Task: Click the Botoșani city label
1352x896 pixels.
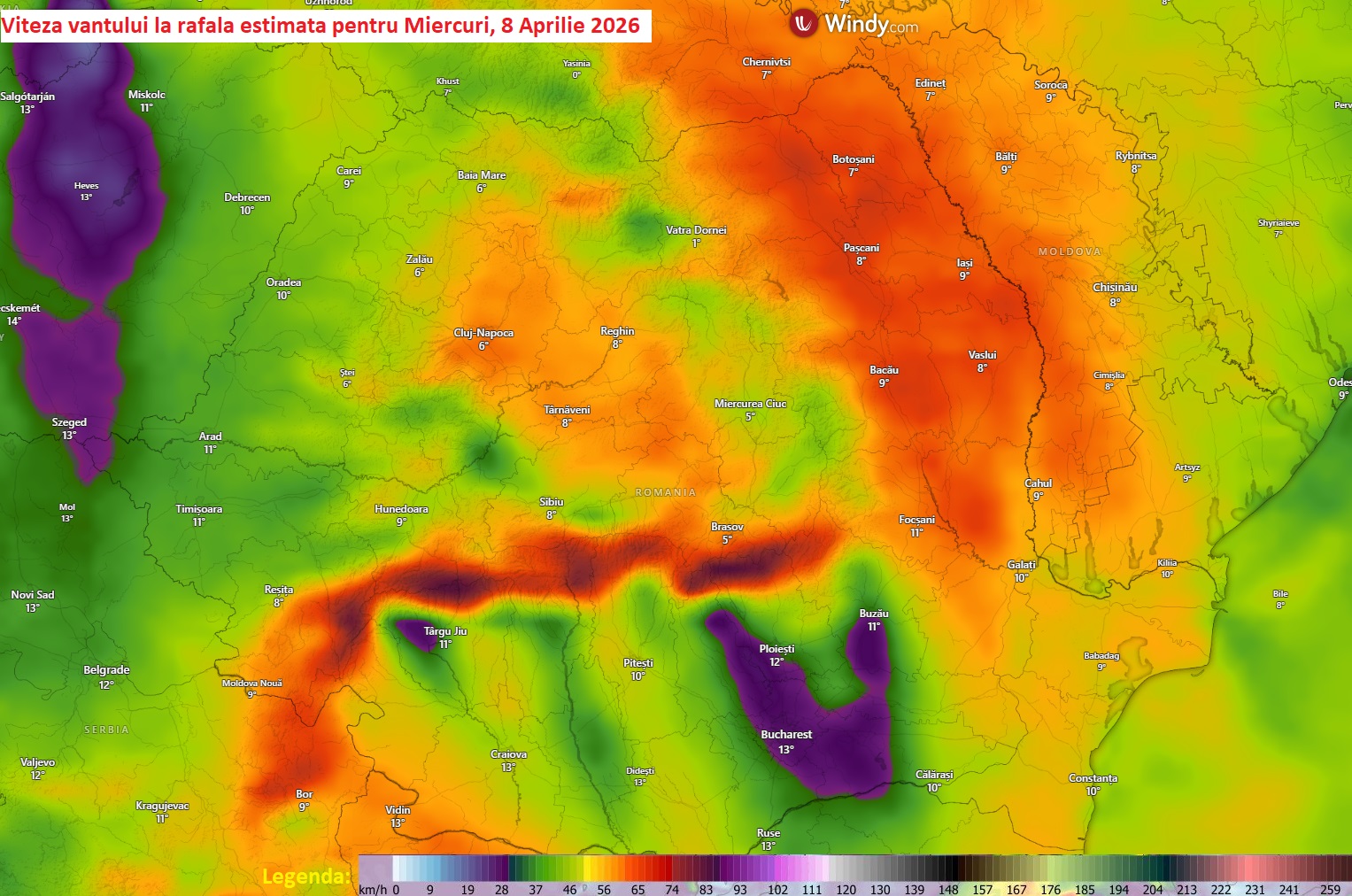Action: click(853, 159)
